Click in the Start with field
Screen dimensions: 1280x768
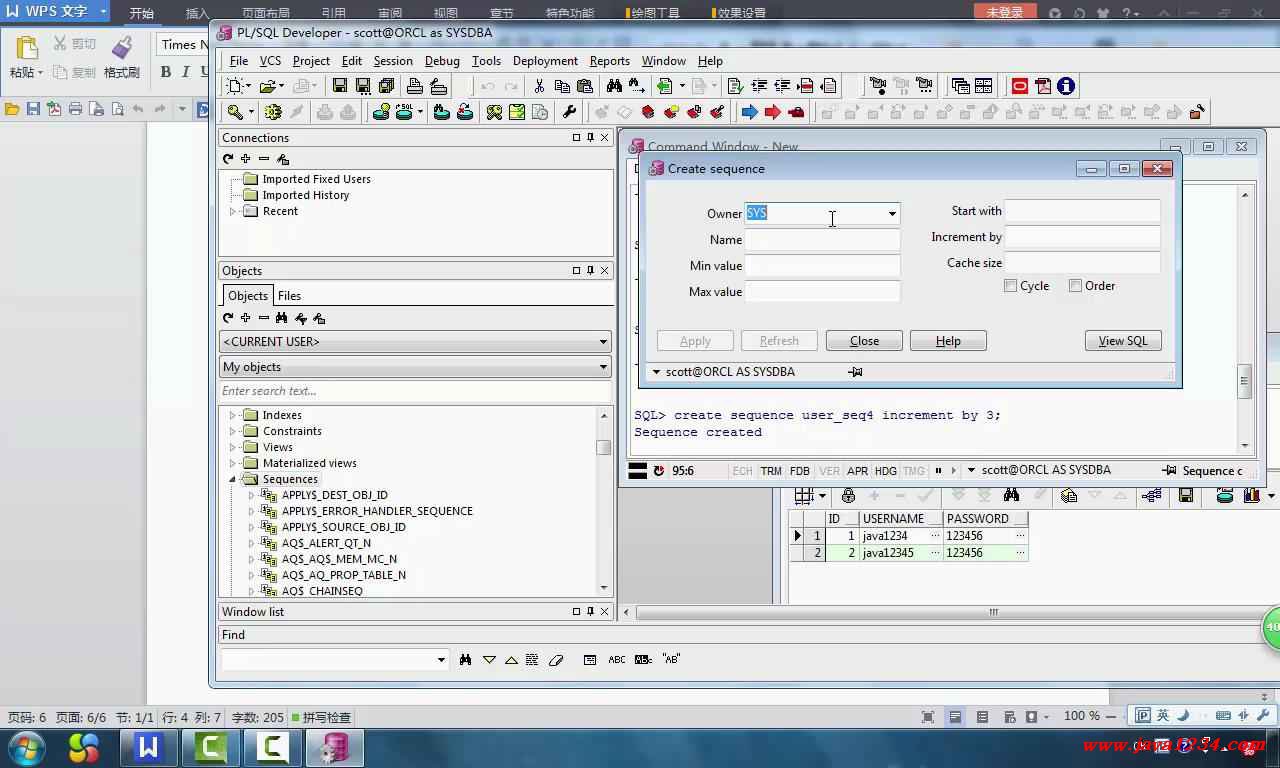(x=1082, y=211)
